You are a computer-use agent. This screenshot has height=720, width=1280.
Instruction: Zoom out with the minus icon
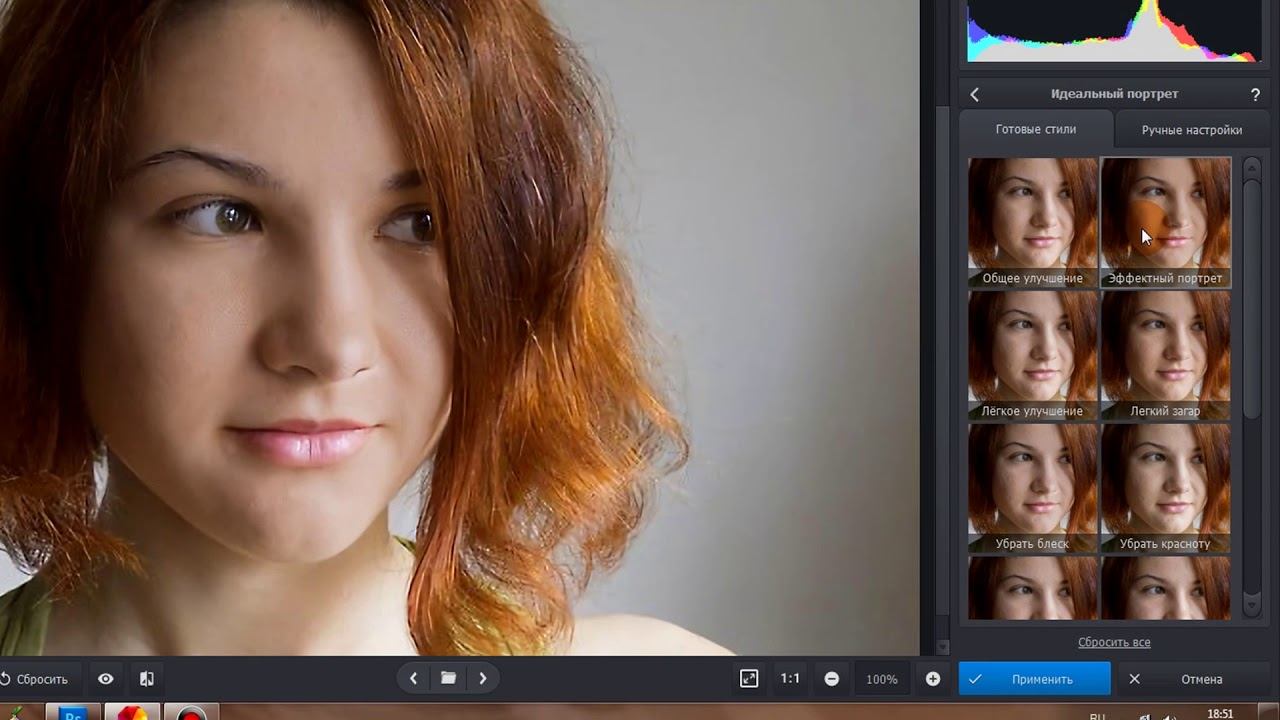coord(832,679)
